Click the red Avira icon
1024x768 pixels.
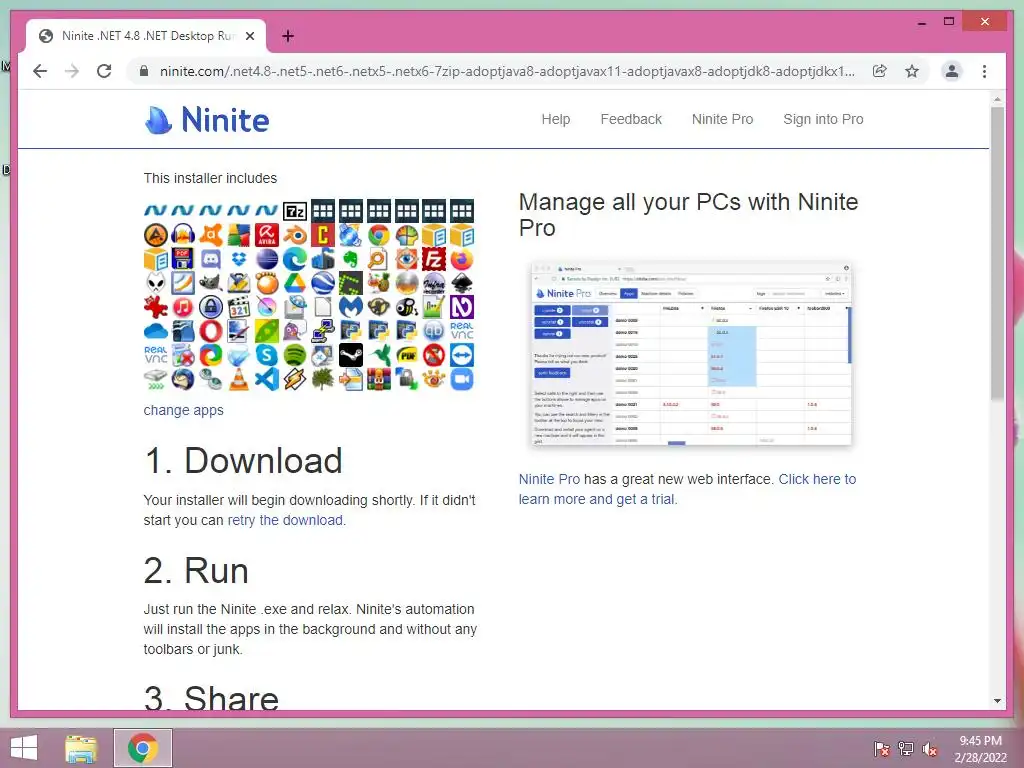266,235
